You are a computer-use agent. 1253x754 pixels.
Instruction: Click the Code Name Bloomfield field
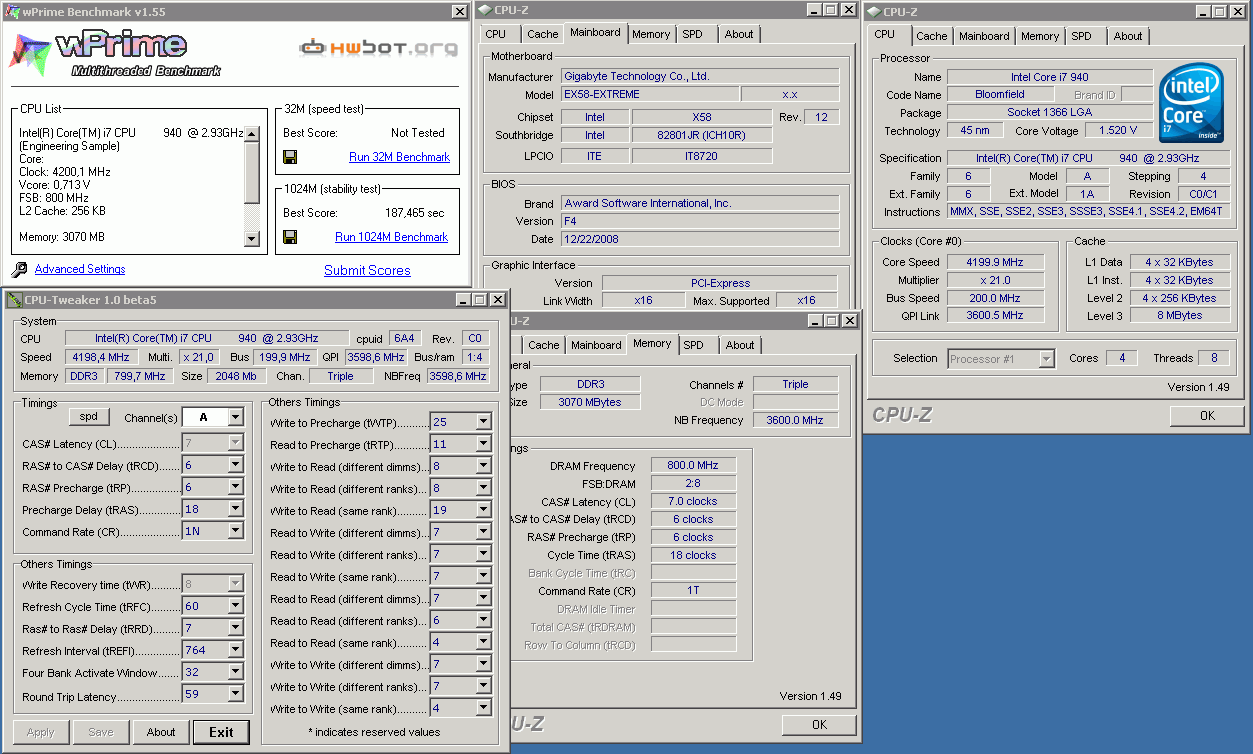[1000, 94]
